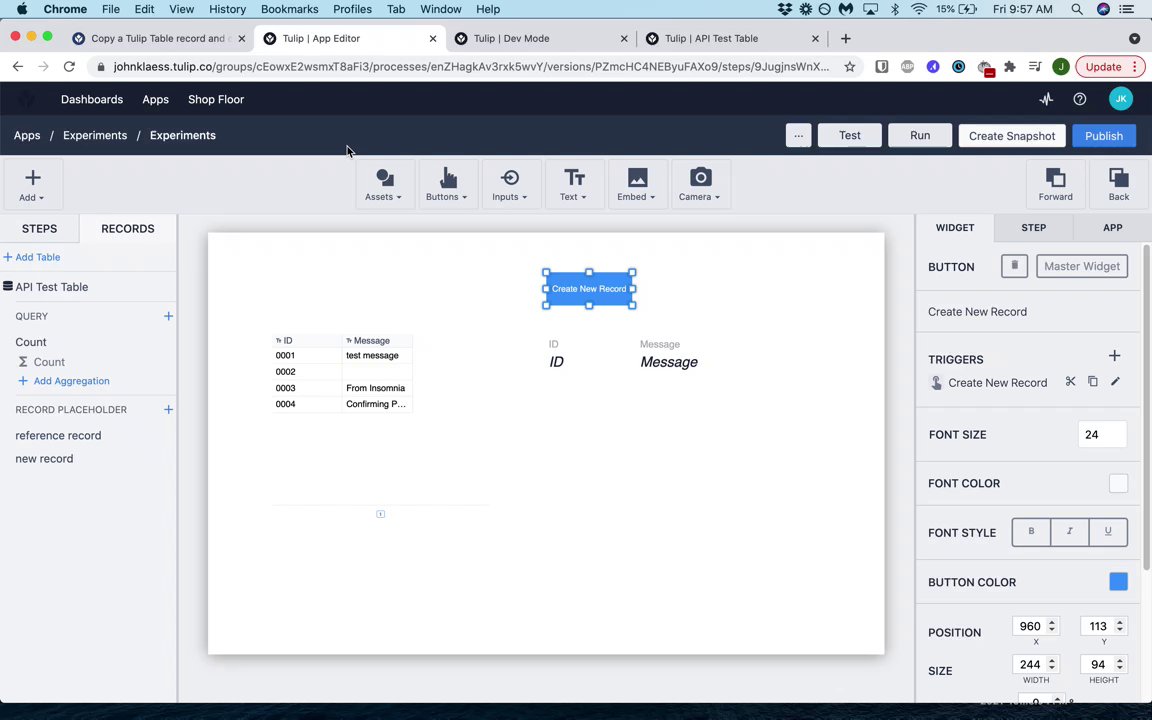The height and width of the screenshot is (720, 1152).
Task: Go back in browser history
Action: coord(18,67)
